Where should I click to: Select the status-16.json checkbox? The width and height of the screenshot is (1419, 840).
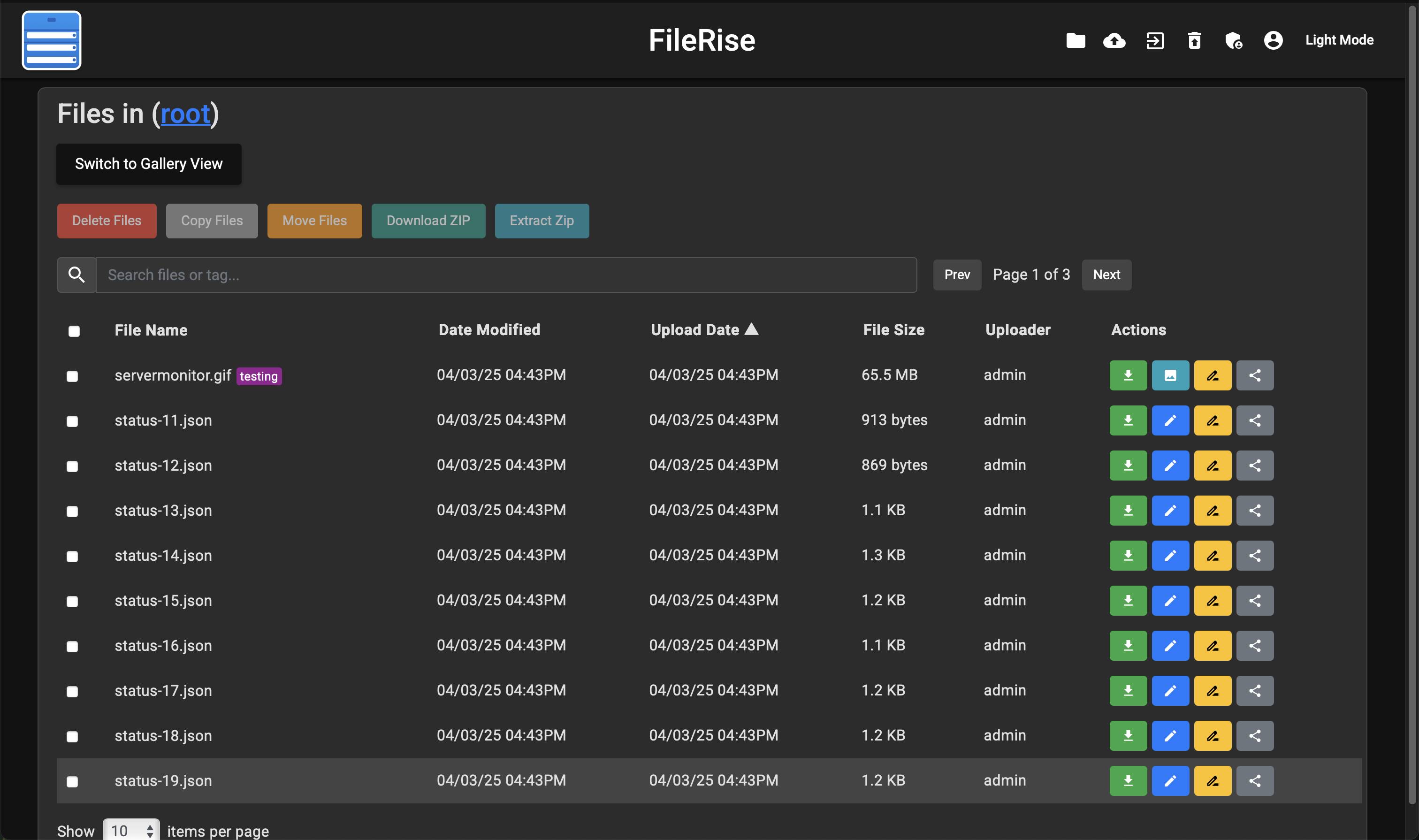72,646
